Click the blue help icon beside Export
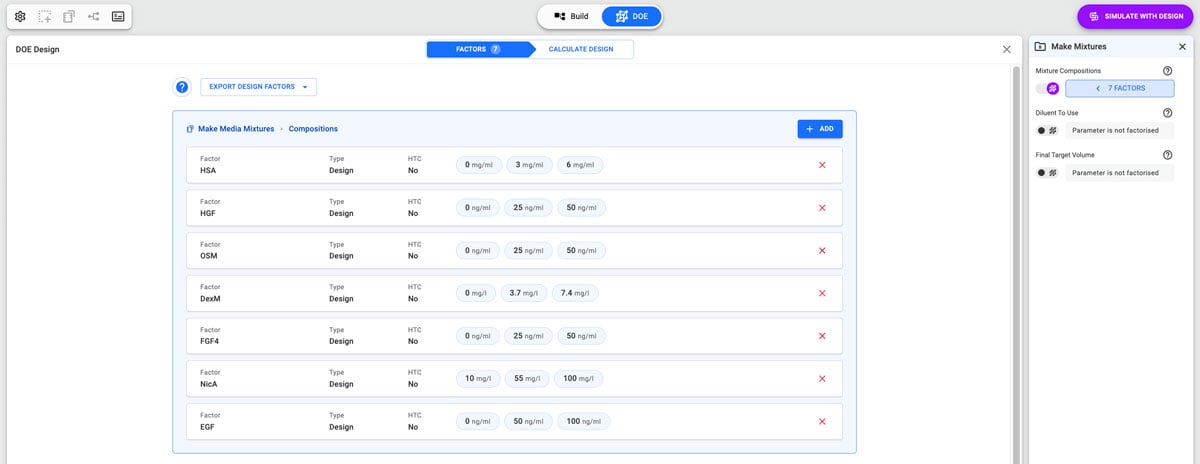The width and height of the screenshot is (1200, 464). coord(182,87)
